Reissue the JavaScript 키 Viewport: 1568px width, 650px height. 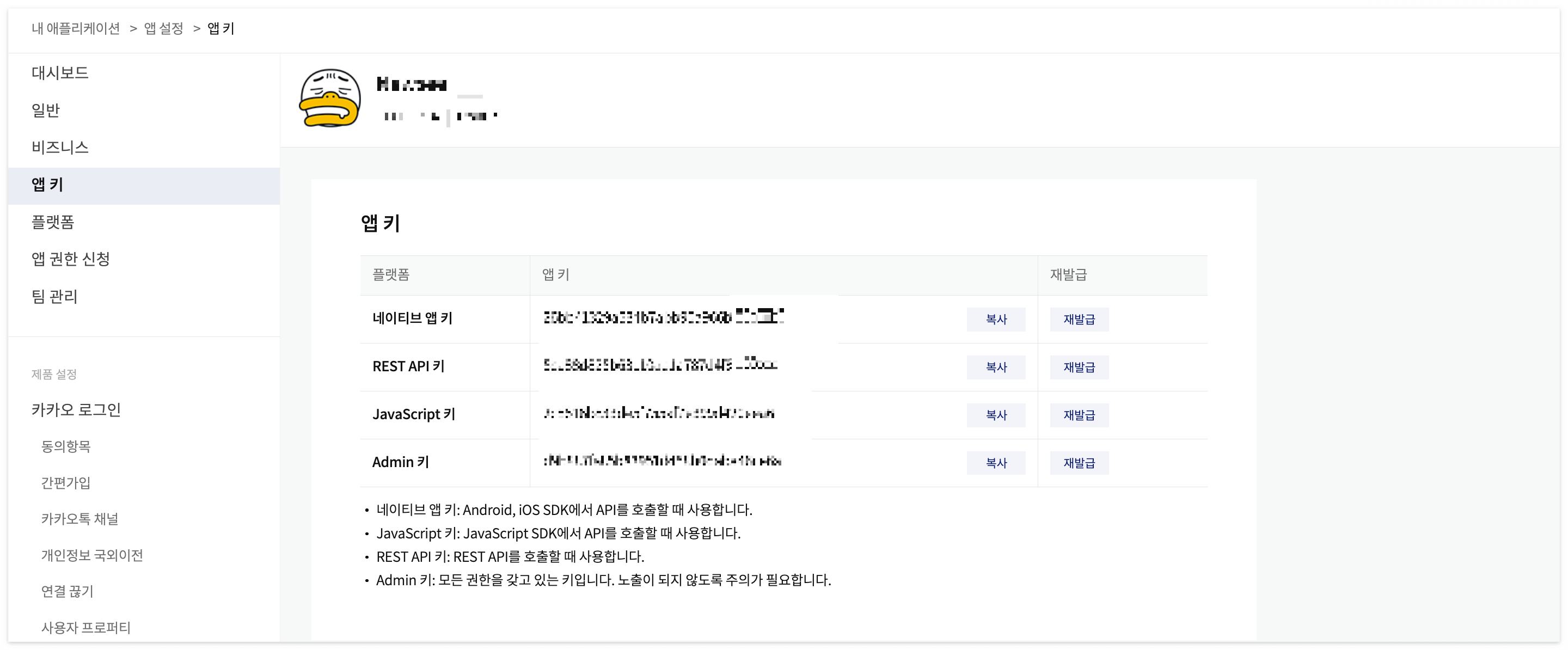(1078, 415)
